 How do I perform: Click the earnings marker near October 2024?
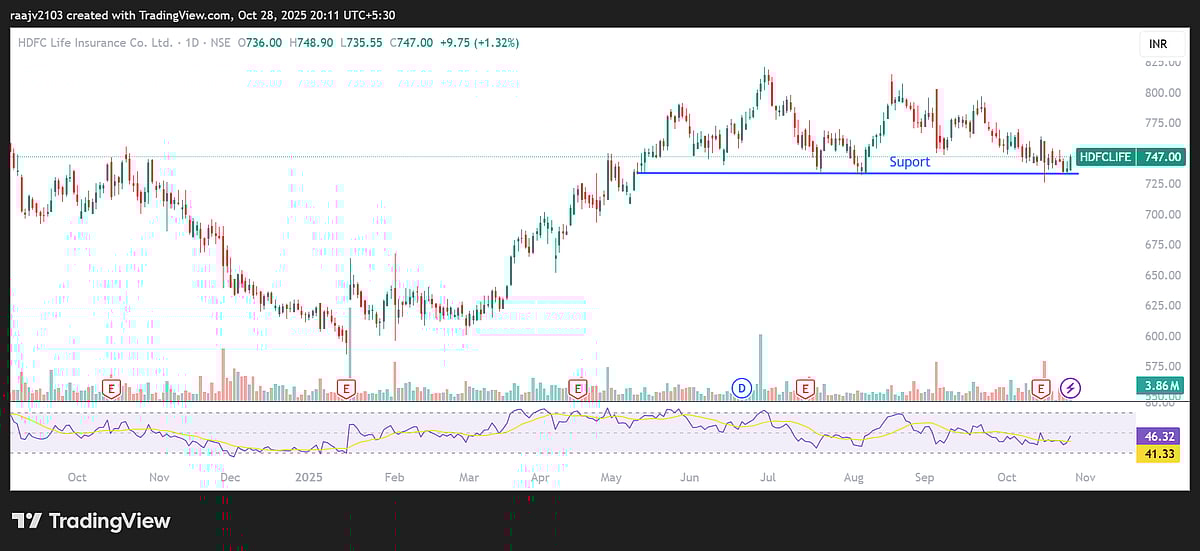click(112, 387)
